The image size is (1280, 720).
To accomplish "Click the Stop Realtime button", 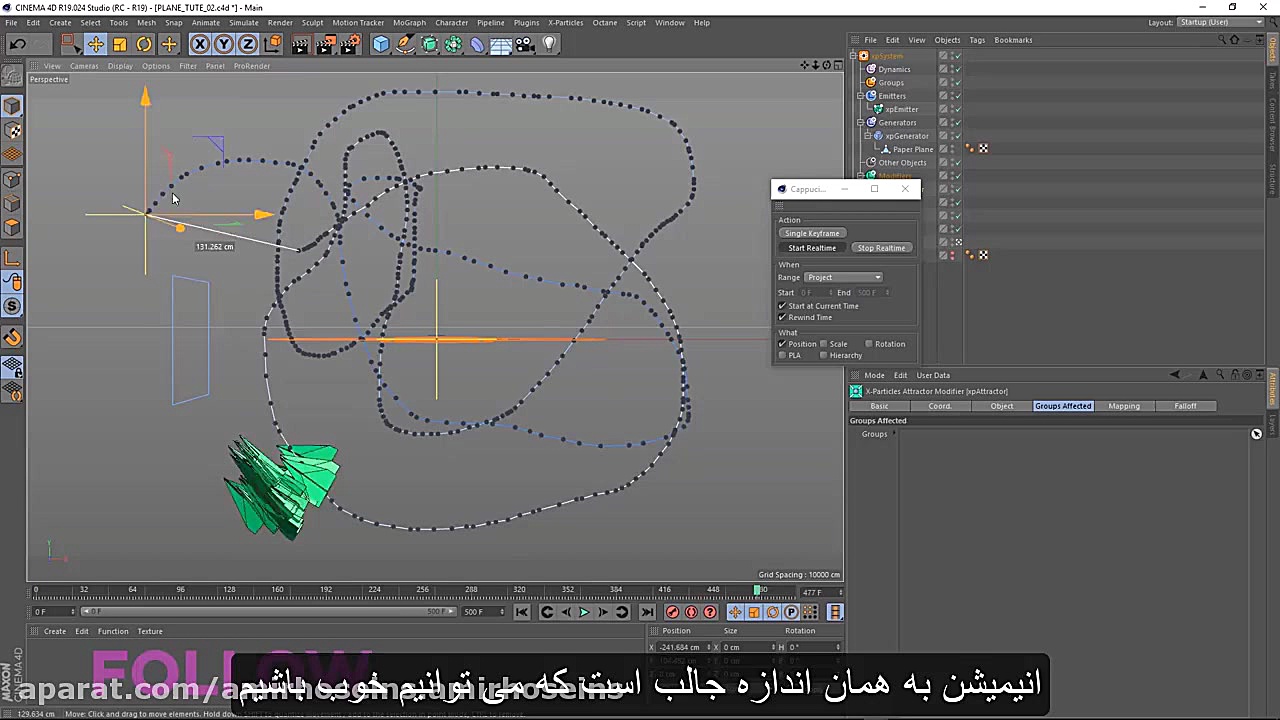I will pos(881,247).
